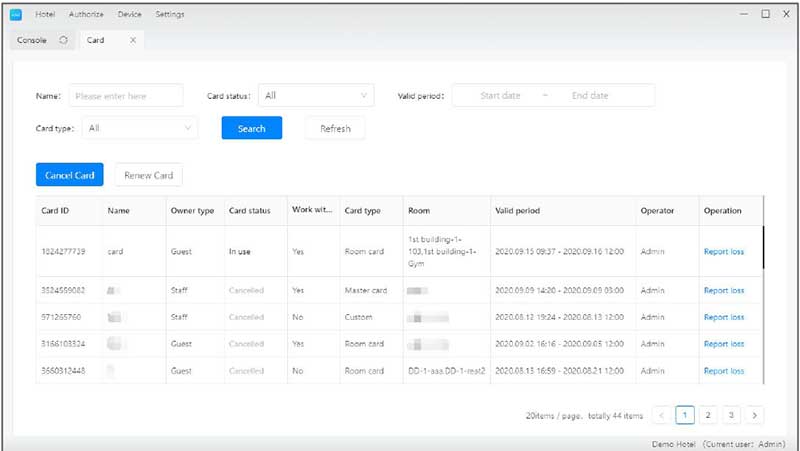Switch to the Console tab
This screenshot has width=800, height=451.
click(x=32, y=40)
